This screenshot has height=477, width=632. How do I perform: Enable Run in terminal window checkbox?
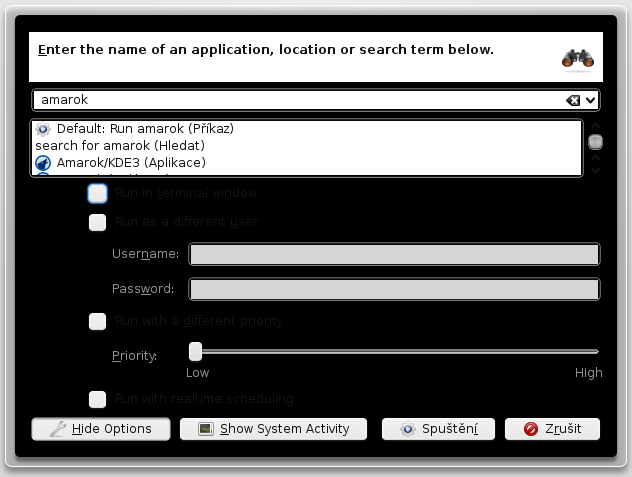tap(98, 193)
